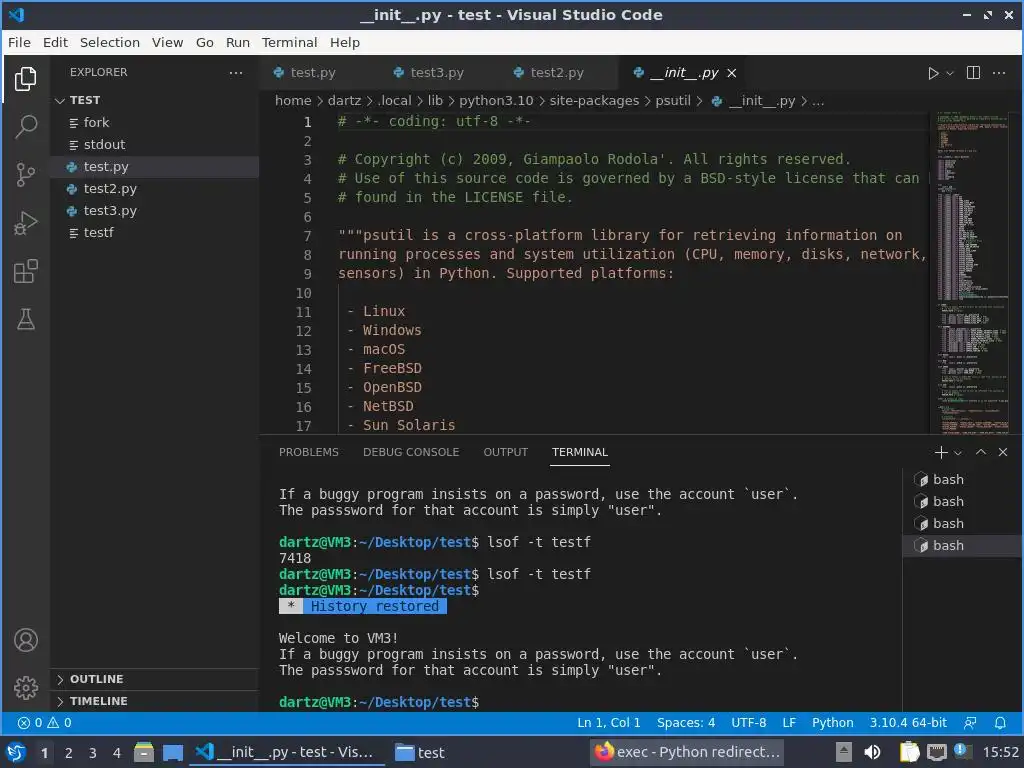Open Explorer views and more actions ellipsis
Screen dimensions: 1024x768
coord(236,72)
